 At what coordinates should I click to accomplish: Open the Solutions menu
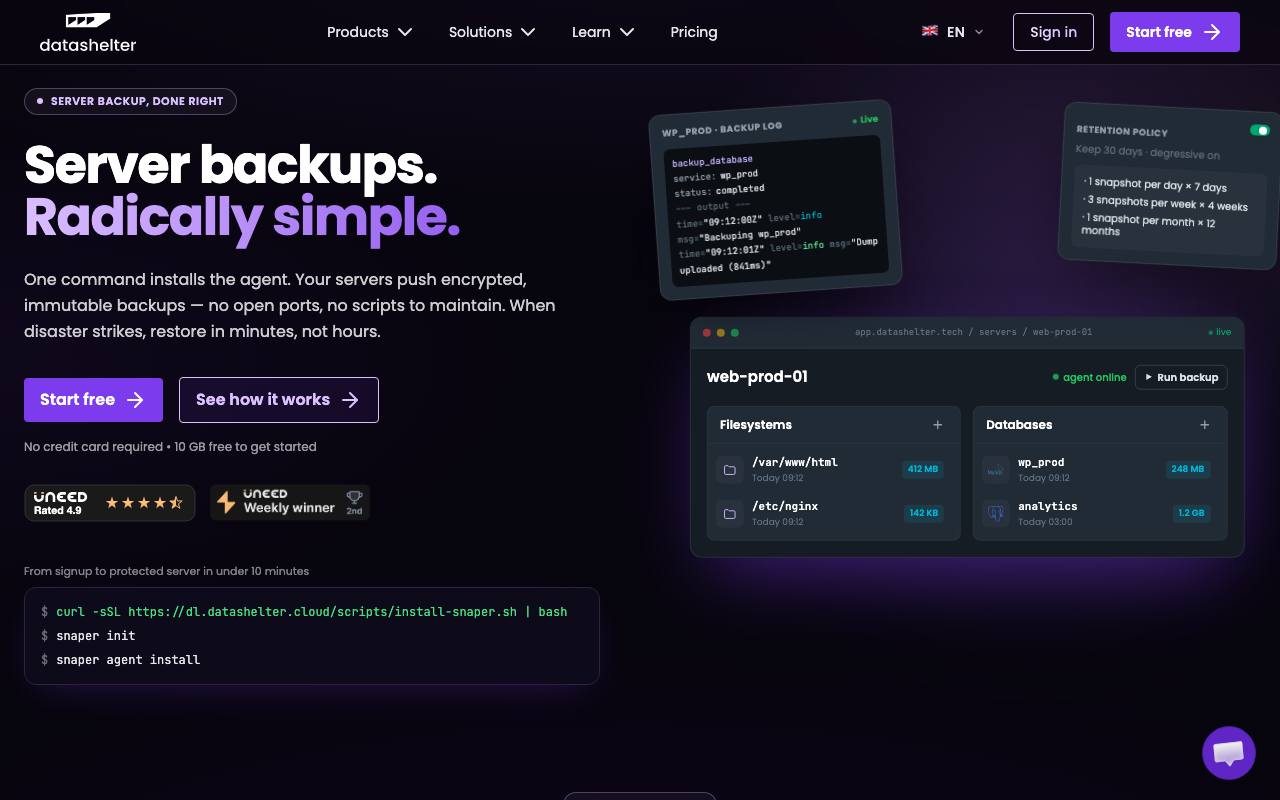click(492, 32)
